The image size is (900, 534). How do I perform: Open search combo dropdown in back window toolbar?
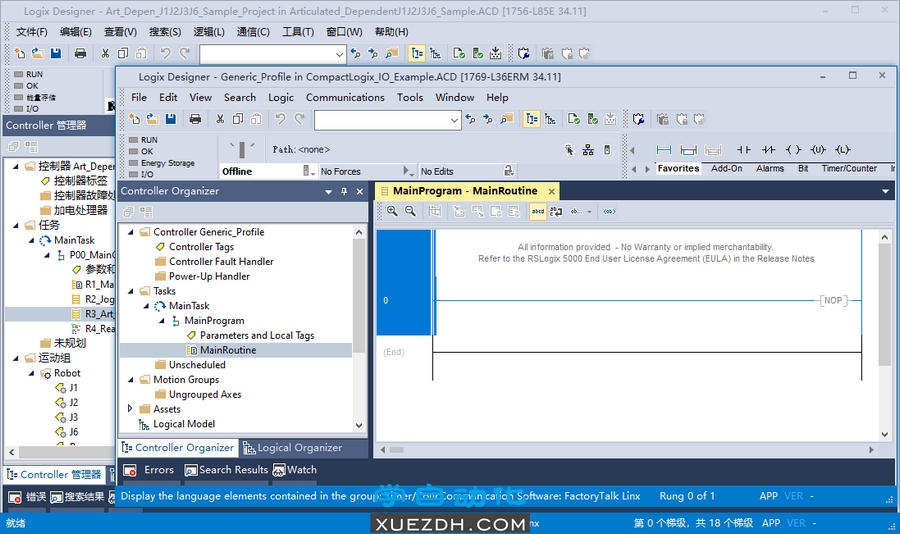pos(339,55)
